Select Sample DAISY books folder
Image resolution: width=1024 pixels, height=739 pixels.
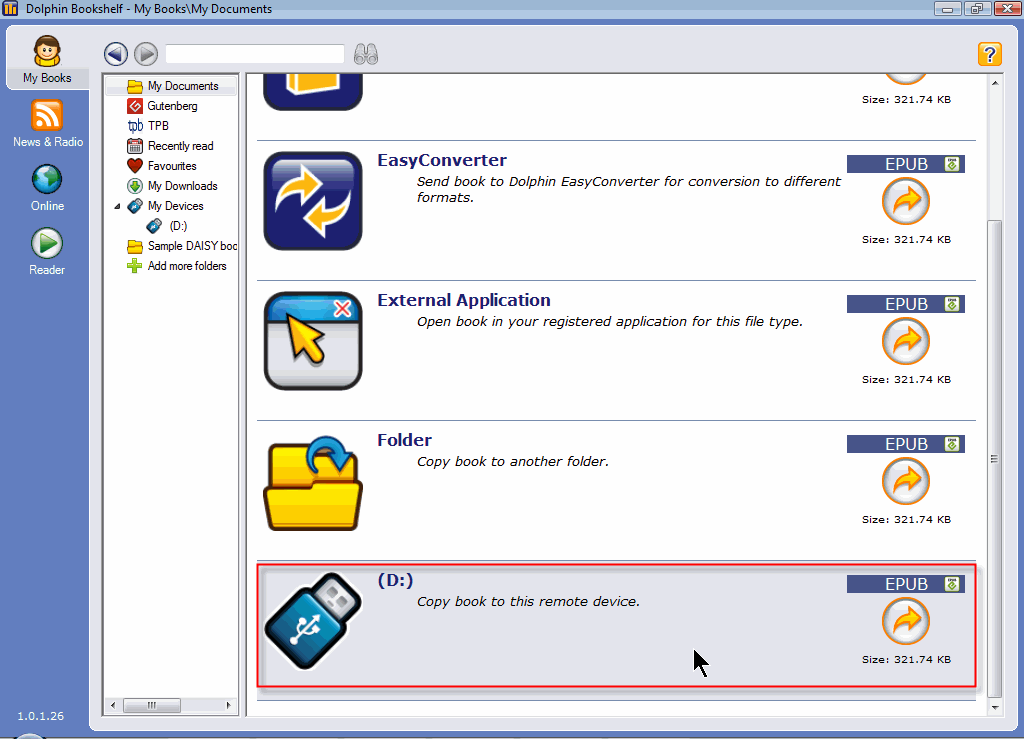click(x=192, y=246)
